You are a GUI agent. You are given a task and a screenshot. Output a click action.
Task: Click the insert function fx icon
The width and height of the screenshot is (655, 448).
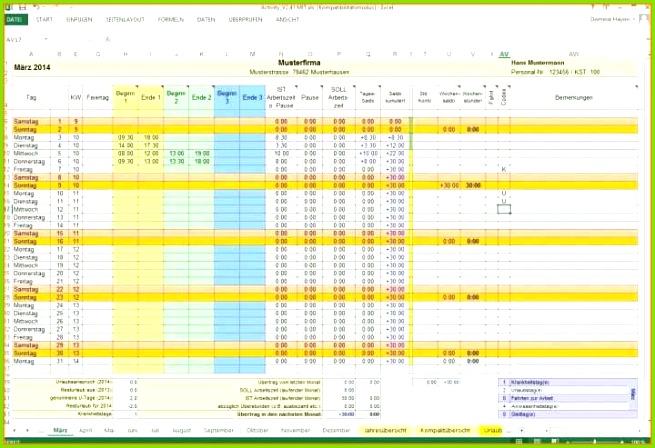coord(107,39)
